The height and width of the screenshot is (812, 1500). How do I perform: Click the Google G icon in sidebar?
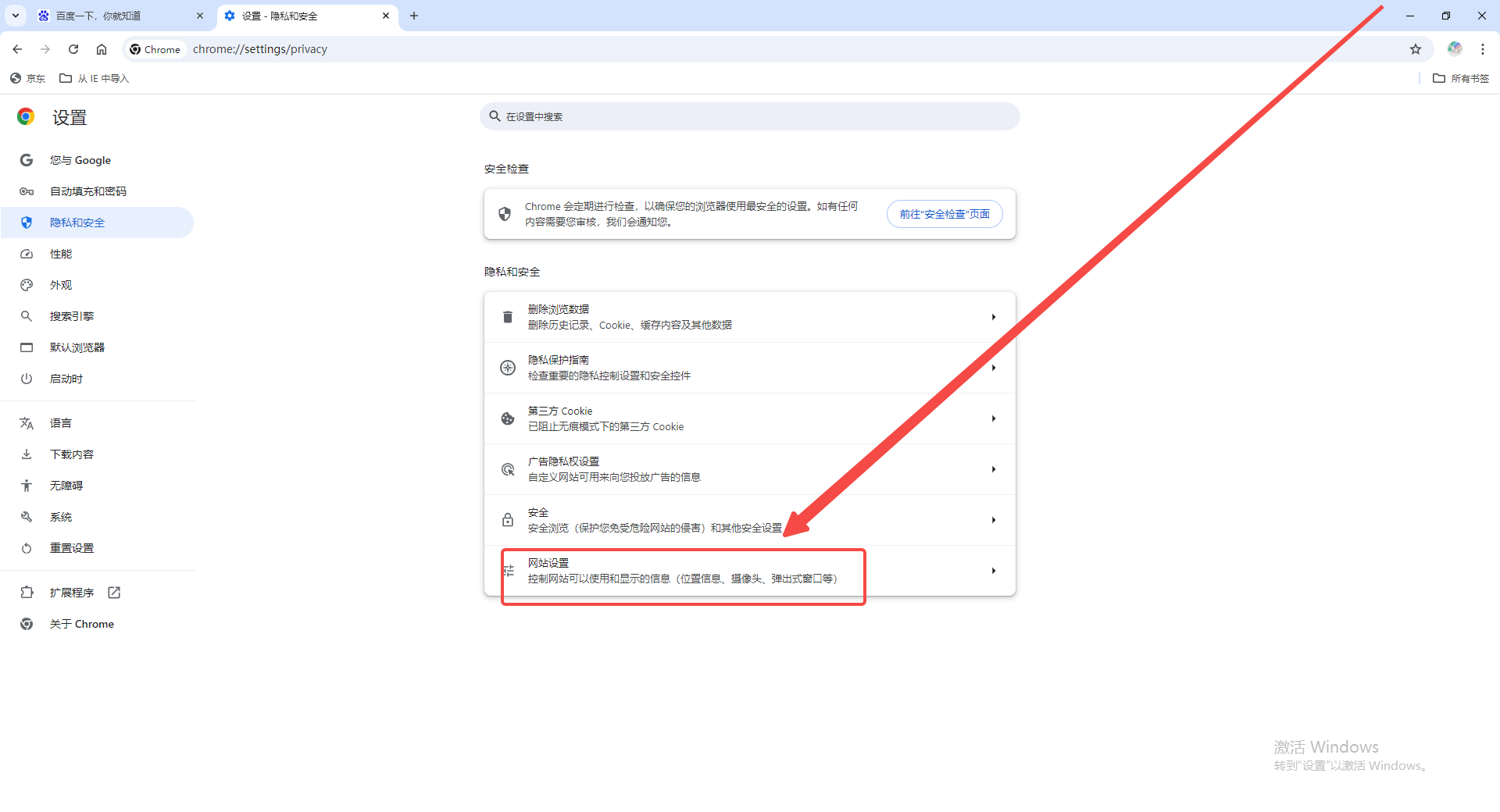pos(27,160)
